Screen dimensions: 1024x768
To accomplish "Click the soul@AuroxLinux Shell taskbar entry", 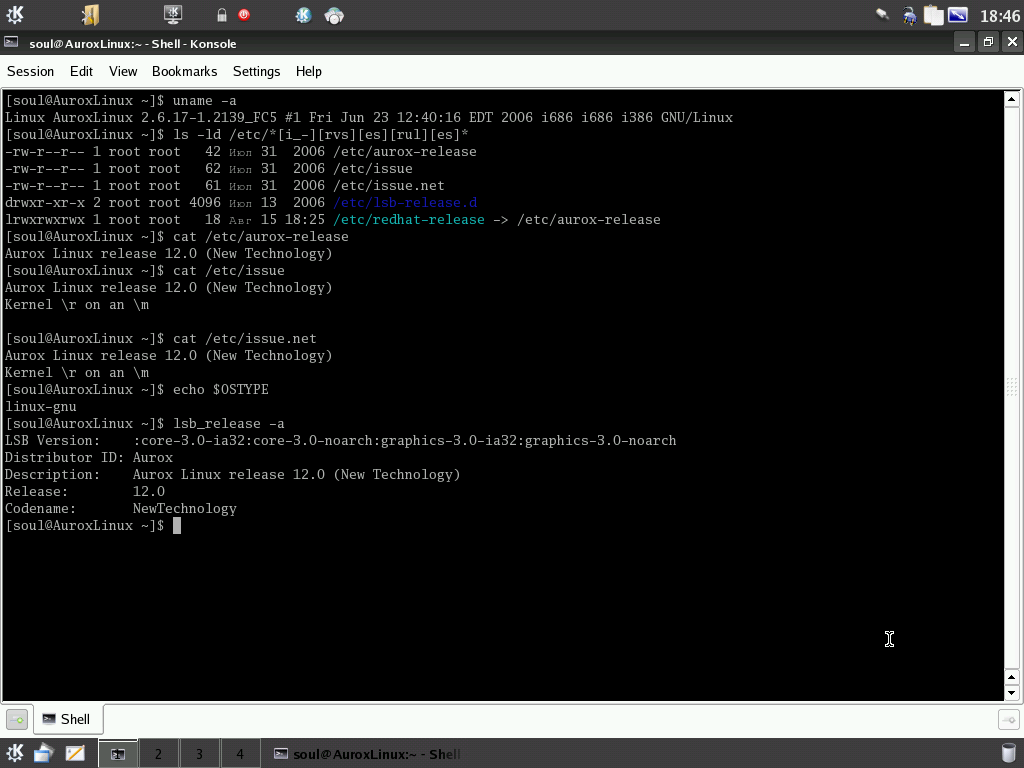I will pos(366,754).
